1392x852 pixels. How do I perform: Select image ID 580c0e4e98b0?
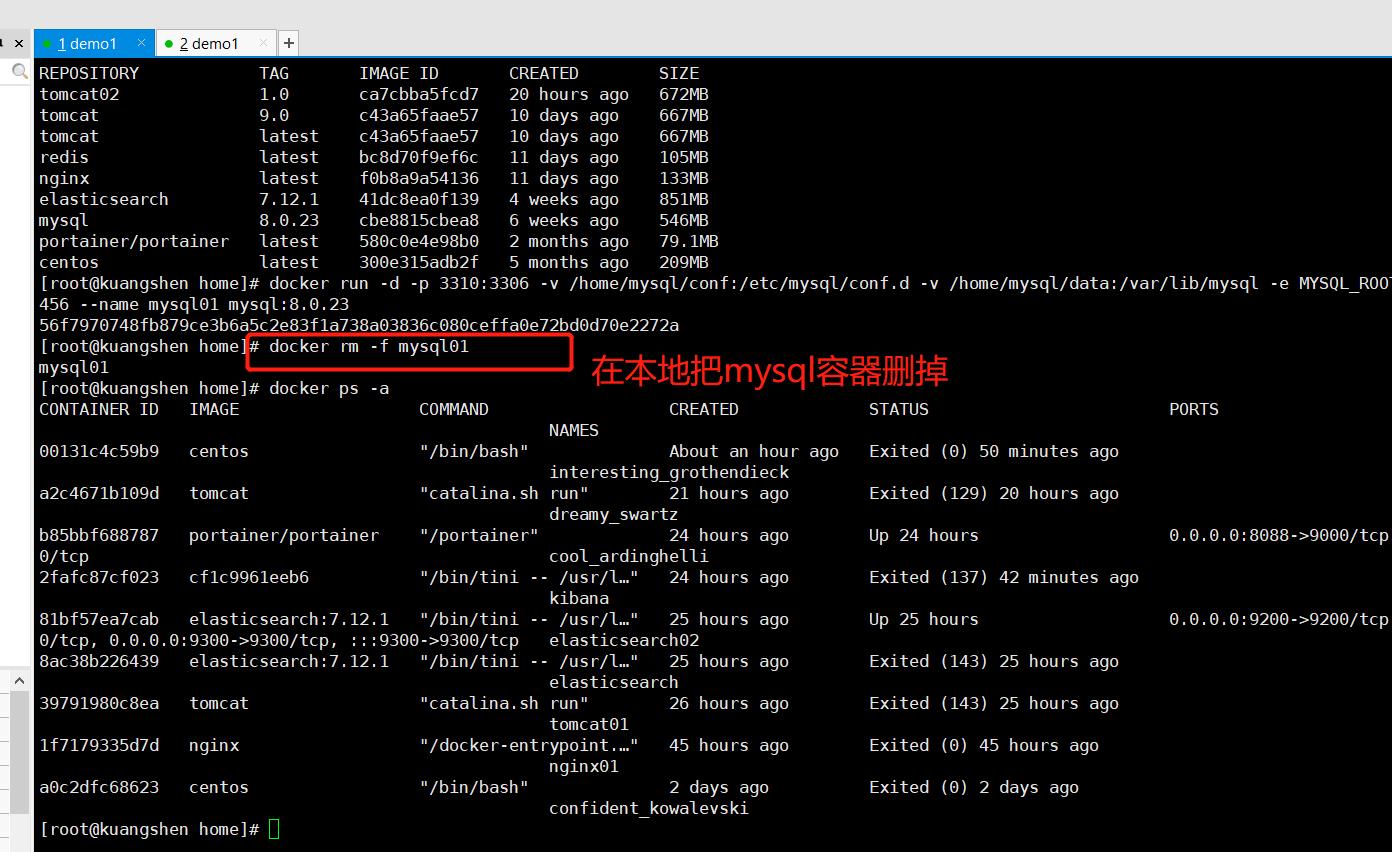coord(419,241)
